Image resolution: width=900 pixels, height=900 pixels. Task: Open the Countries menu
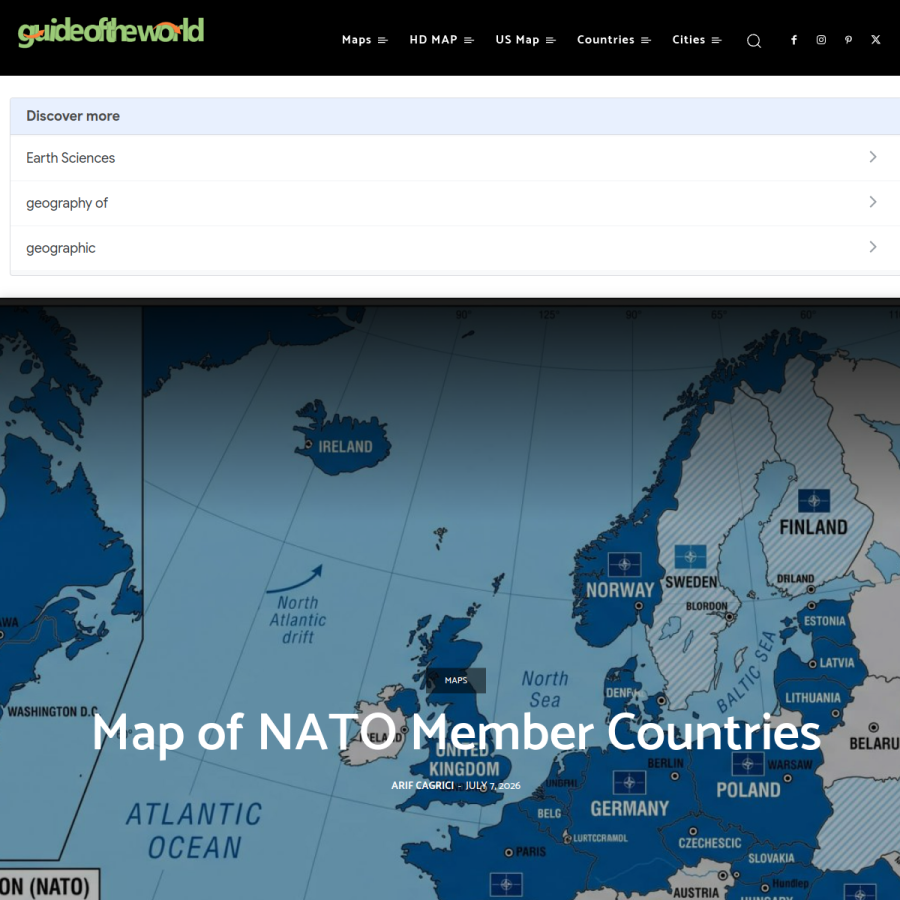pos(606,40)
